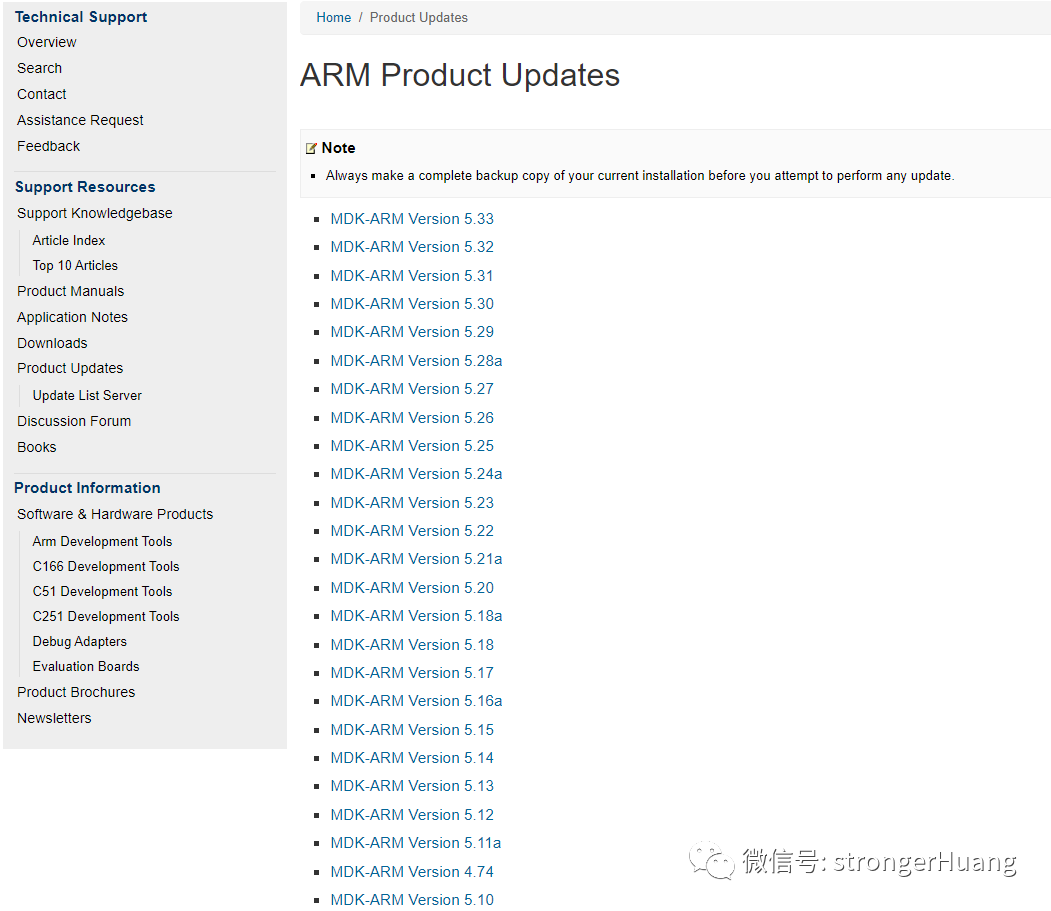The height and width of the screenshot is (911, 1051).
Task: Open the Article Index sub-item
Action: (69, 240)
